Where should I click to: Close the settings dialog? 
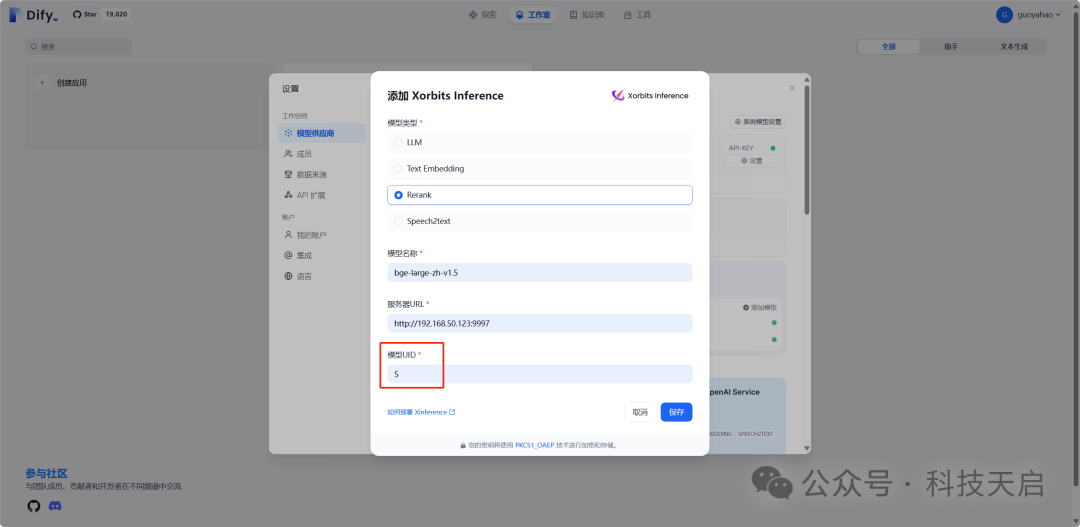[792, 88]
